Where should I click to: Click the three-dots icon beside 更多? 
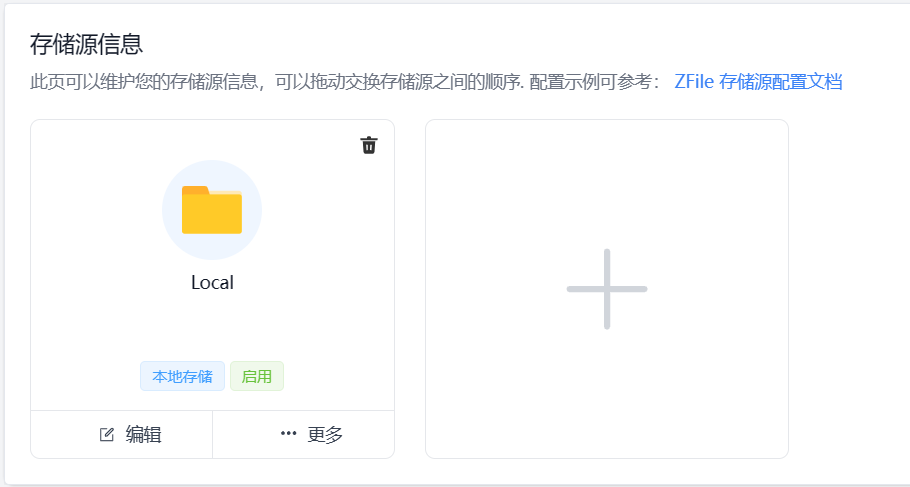pos(289,434)
